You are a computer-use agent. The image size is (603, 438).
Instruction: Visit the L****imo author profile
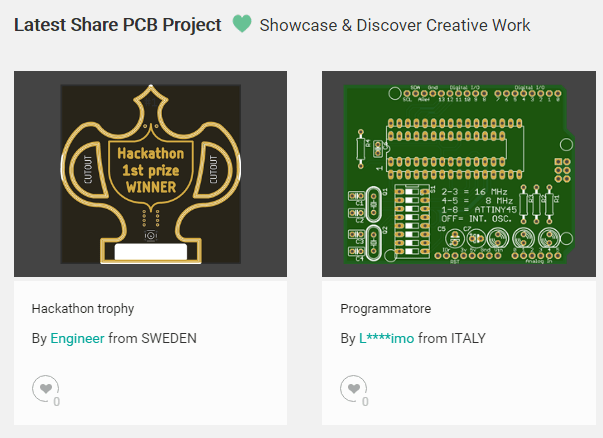click(386, 338)
